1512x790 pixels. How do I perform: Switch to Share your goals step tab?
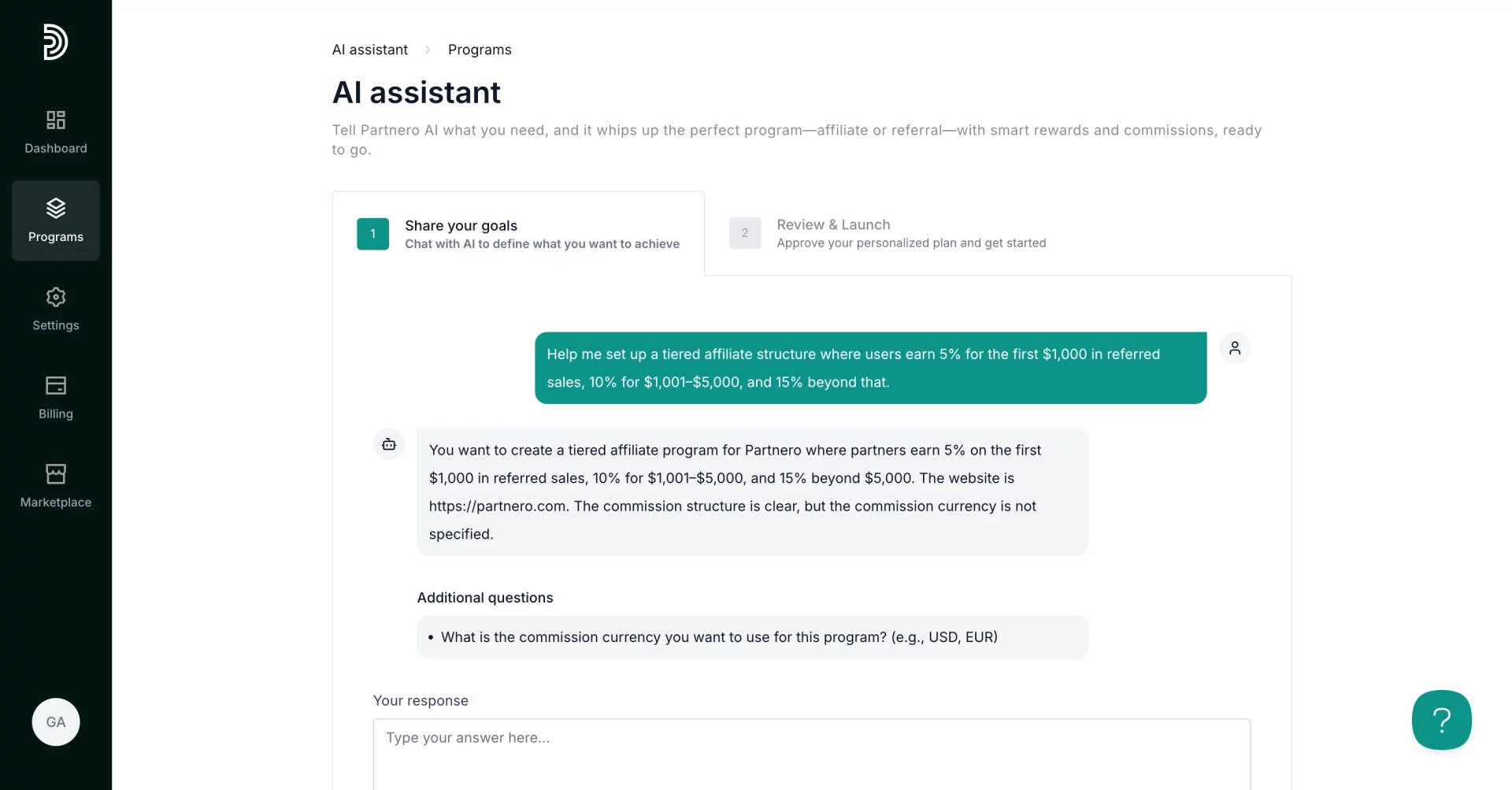pyautogui.click(x=518, y=234)
